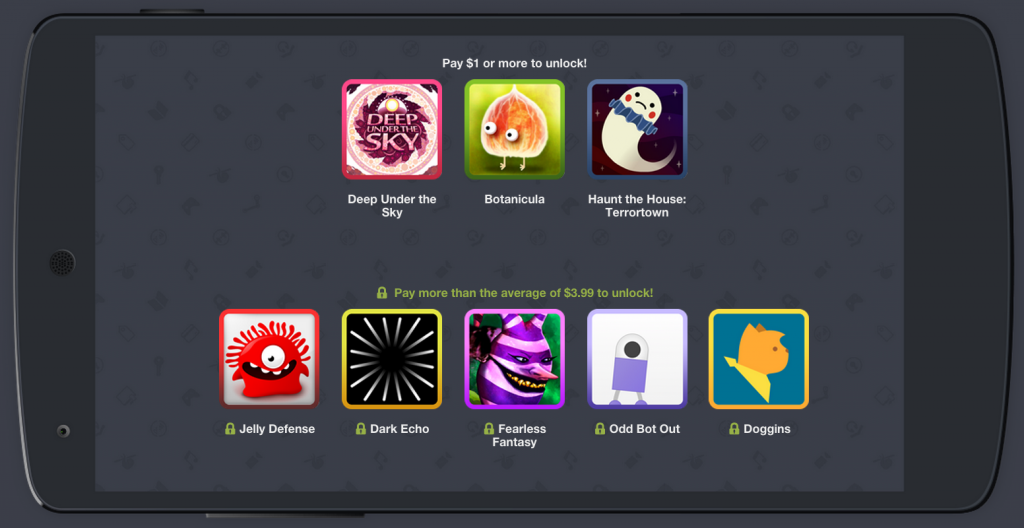The image size is (1024, 528).
Task: Click Pay more than the average text
Action: (x=523, y=293)
